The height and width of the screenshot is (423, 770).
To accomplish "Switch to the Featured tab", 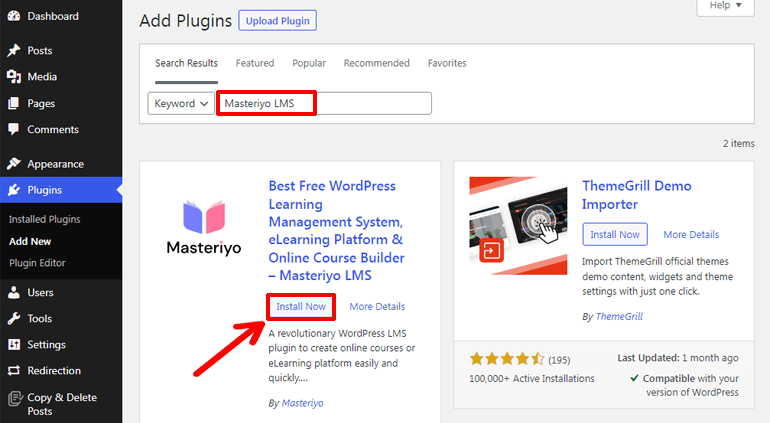I will [254, 63].
